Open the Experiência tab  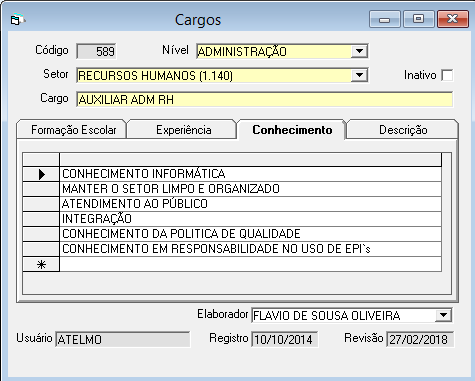tap(182, 130)
